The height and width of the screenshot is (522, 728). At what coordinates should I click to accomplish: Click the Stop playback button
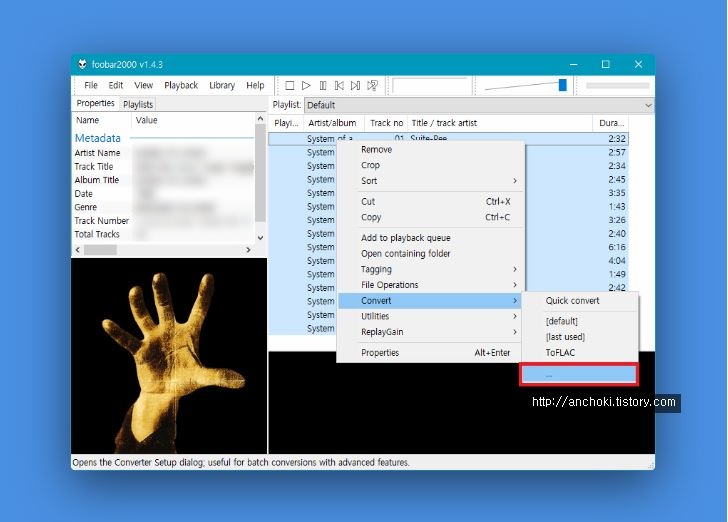click(x=290, y=85)
